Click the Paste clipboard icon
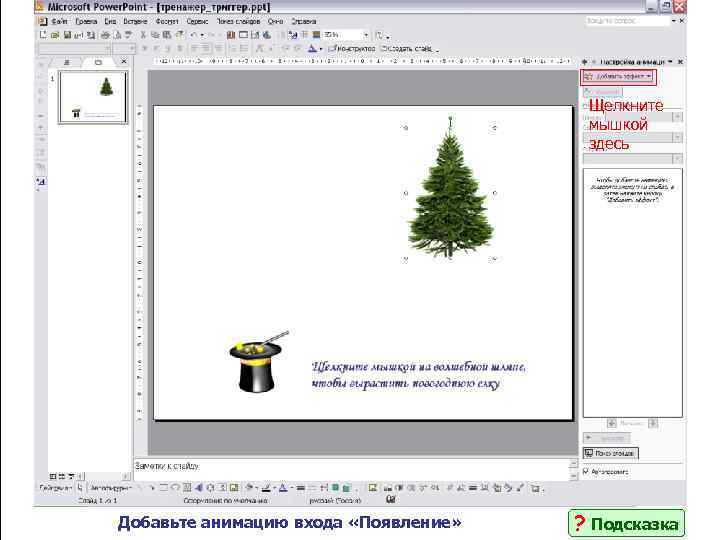720x540 pixels. tap(167, 35)
